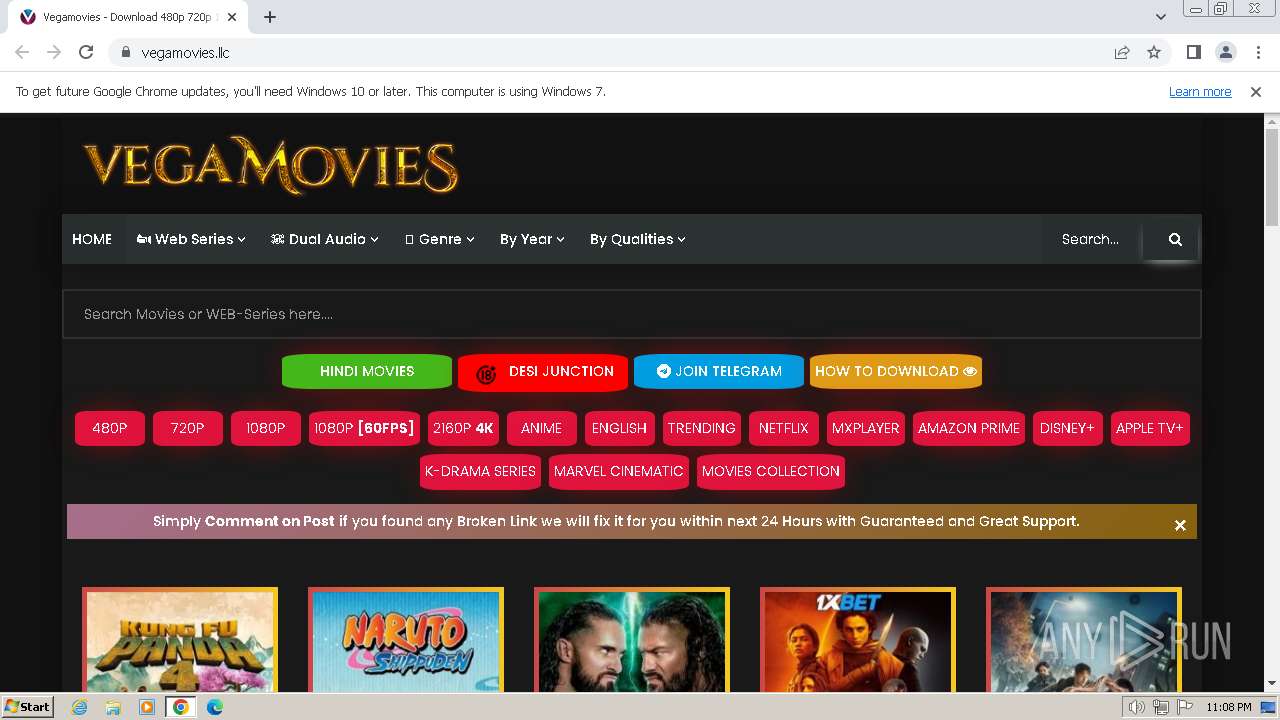Expand the By Year dropdown menu

pos(532,239)
